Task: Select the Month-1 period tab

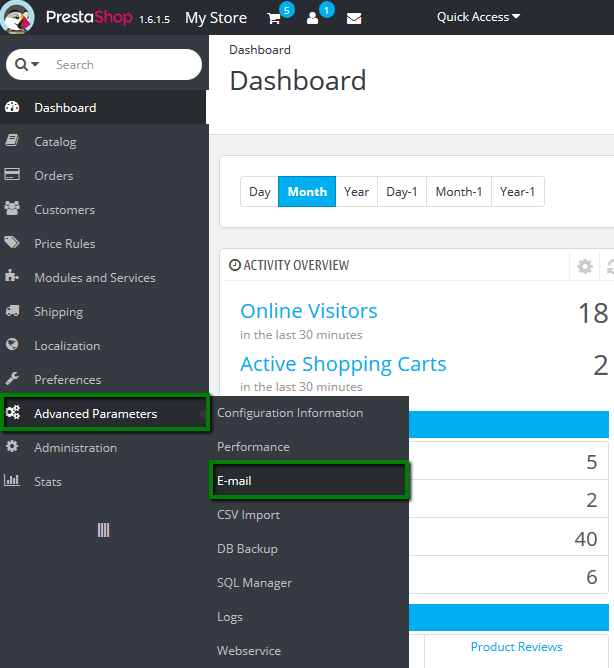Action: 459,192
